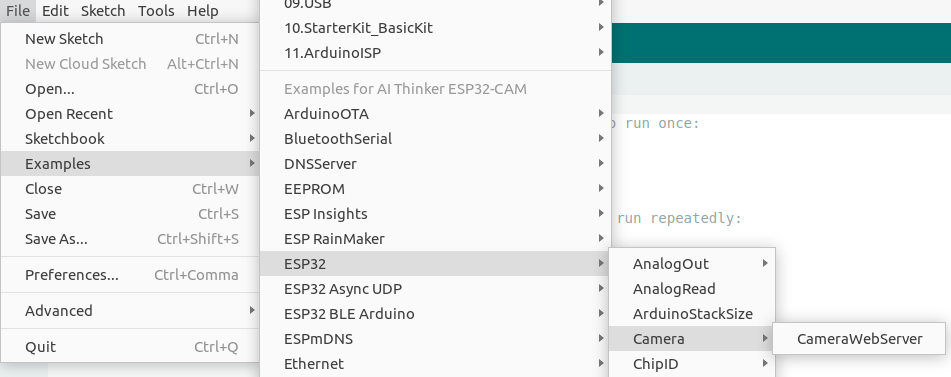Image resolution: width=951 pixels, height=377 pixels.
Task: Close the current sketch via Close
Action: (130, 188)
